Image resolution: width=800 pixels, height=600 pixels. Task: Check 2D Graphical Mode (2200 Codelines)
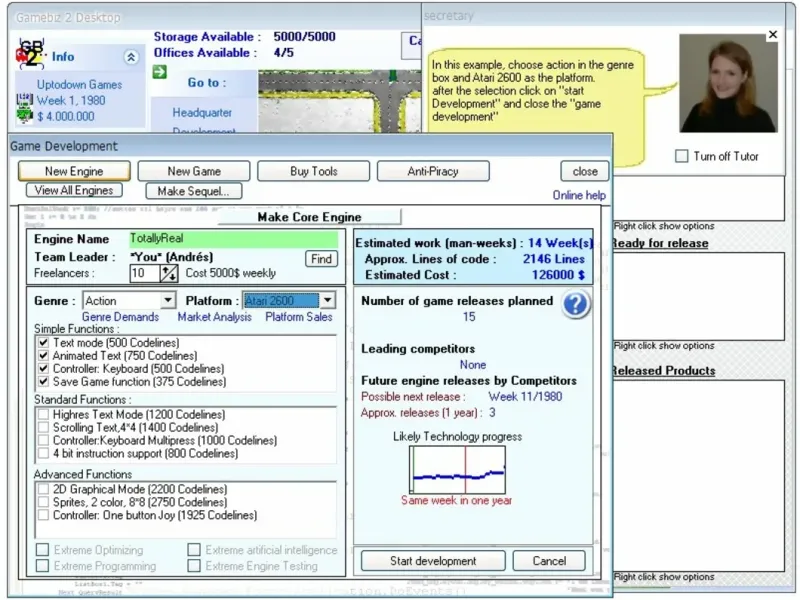43,489
